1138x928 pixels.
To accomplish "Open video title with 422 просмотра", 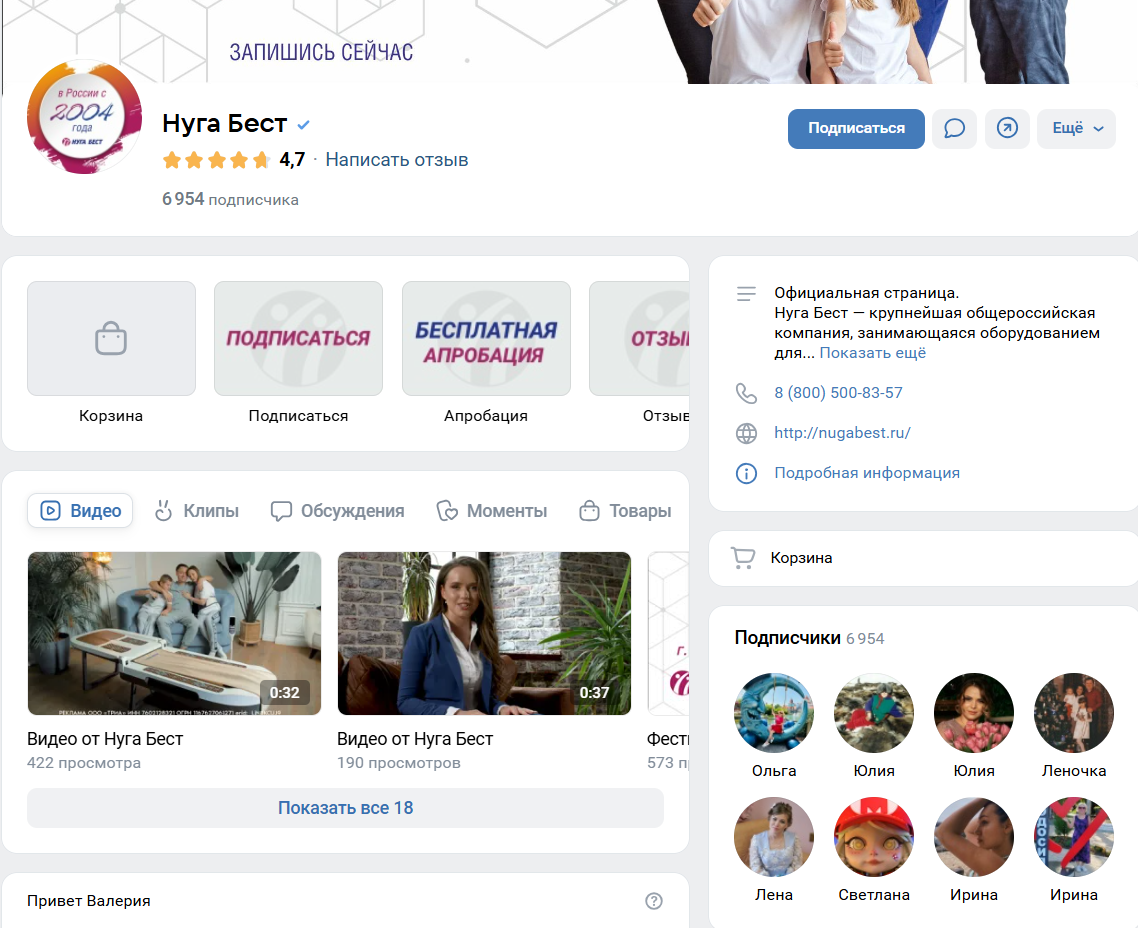I will point(105,739).
